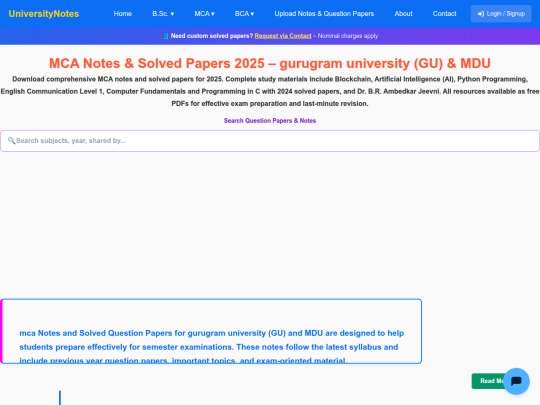Open Upload Notes & Question Papers page
The height and width of the screenshot is (405, 540).
coord(324,14)
